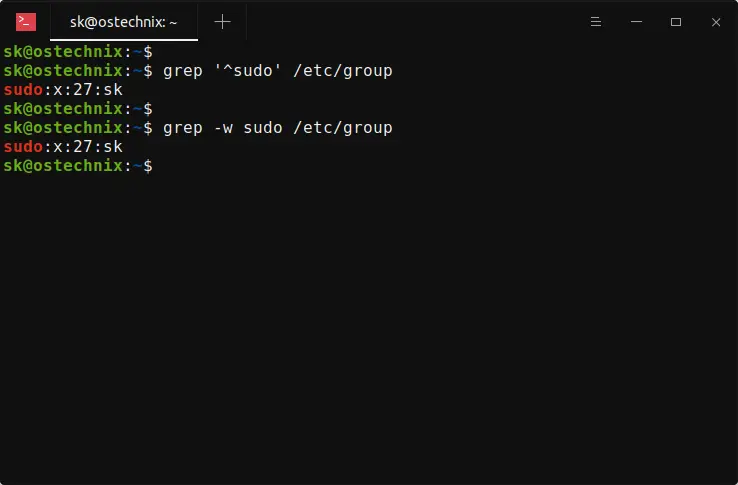
Task: Open the hamburger menu in title bar
Action: point(596,21)
